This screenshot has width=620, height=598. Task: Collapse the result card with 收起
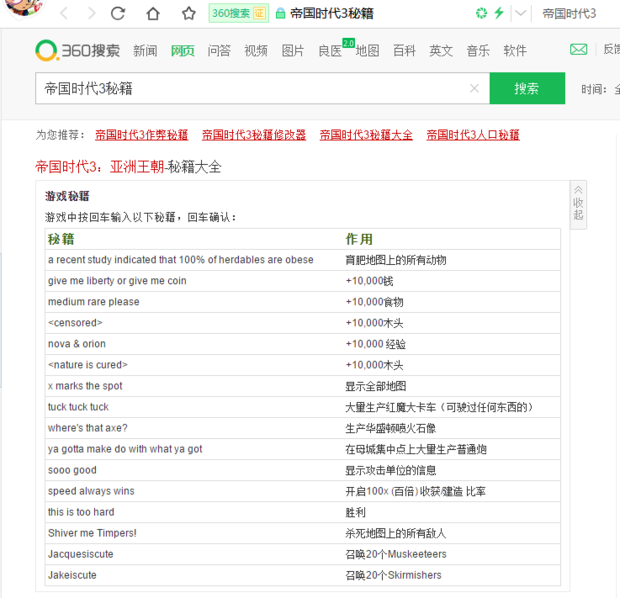pos(578,204)
